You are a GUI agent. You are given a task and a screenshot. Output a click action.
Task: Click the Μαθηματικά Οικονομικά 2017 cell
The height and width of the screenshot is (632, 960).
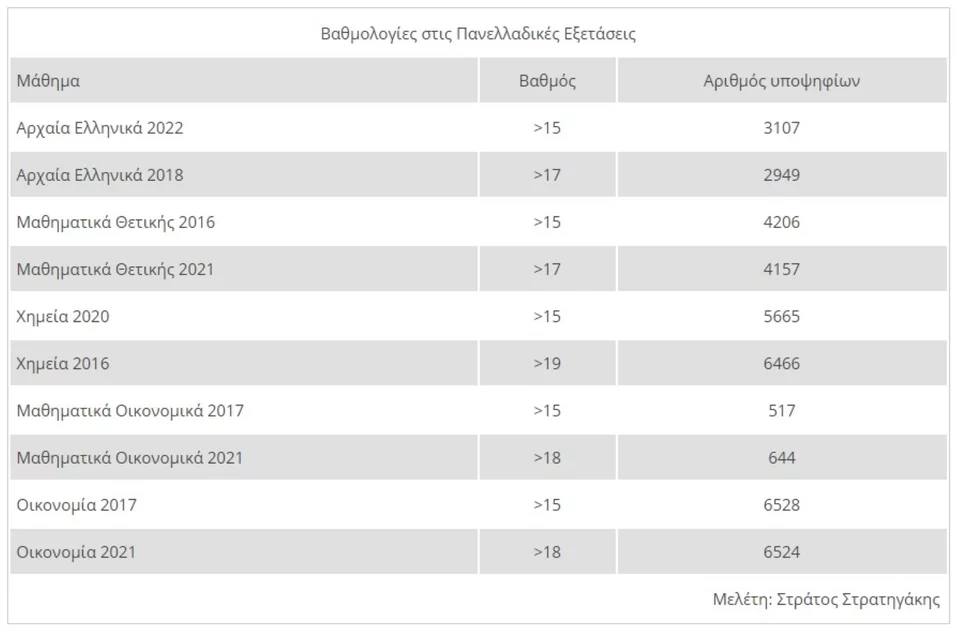[x=130, y=410]
